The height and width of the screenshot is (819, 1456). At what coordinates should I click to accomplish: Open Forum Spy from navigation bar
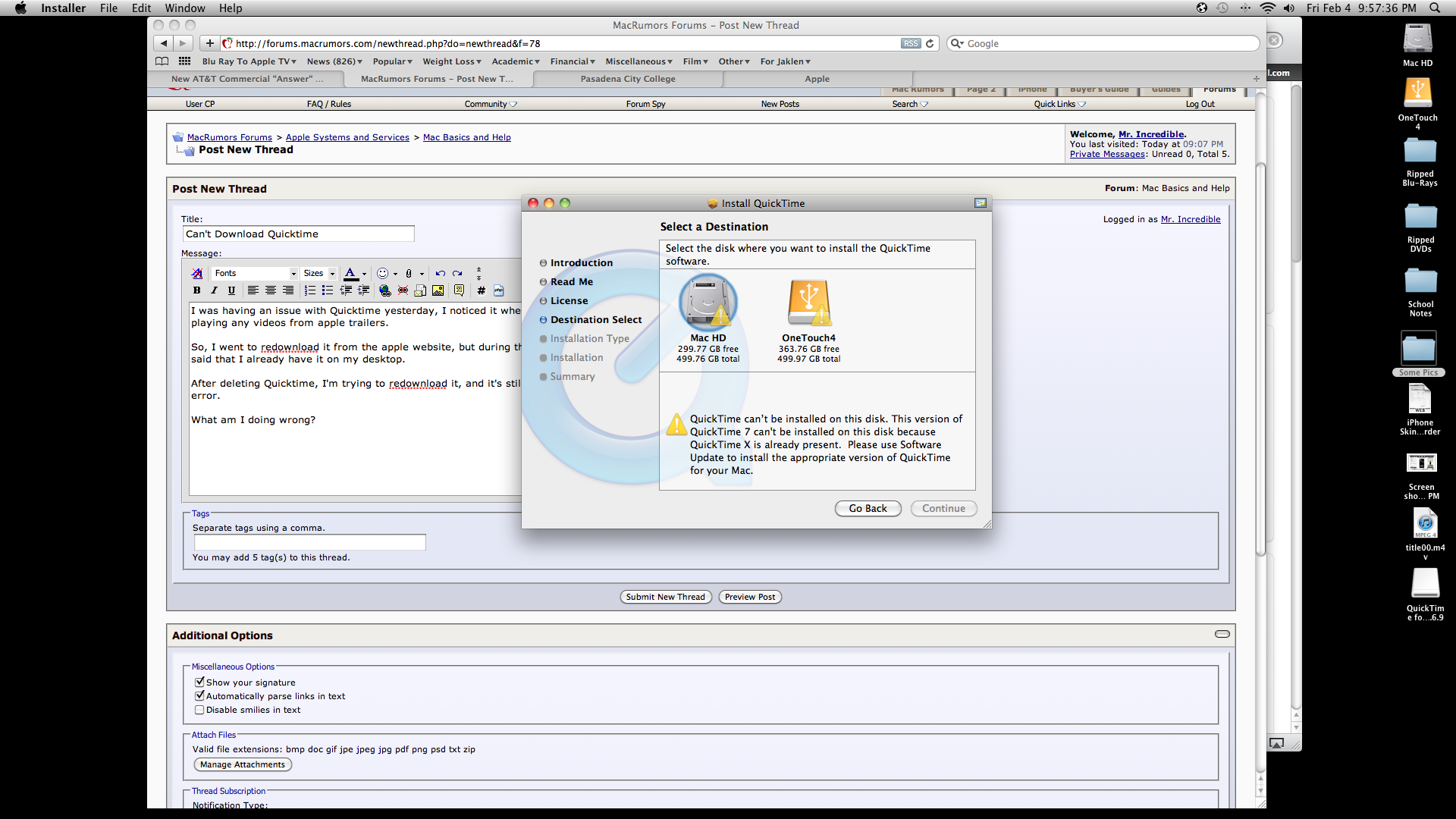(x=645, y=104)
